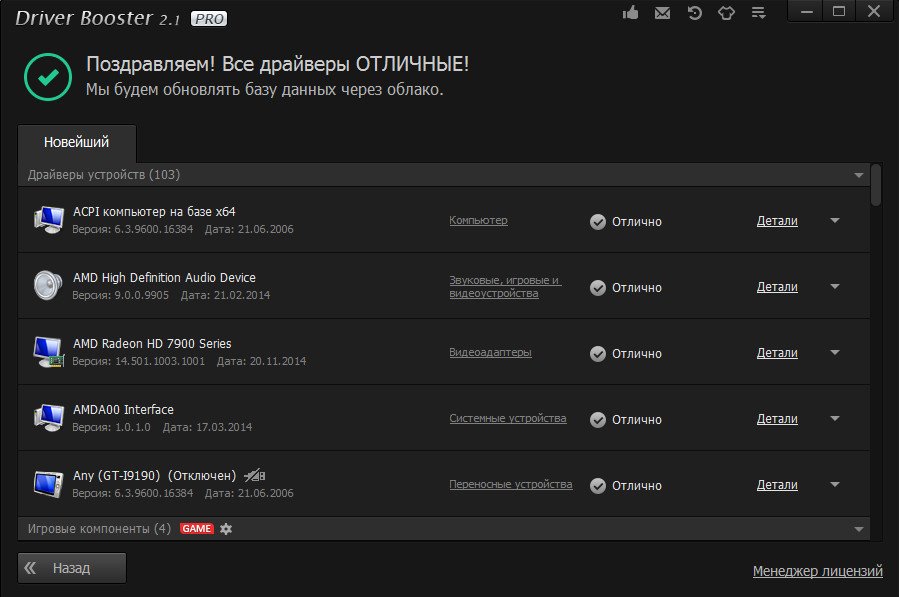
Task: Open the options menu icon
Action: [759, 13]
